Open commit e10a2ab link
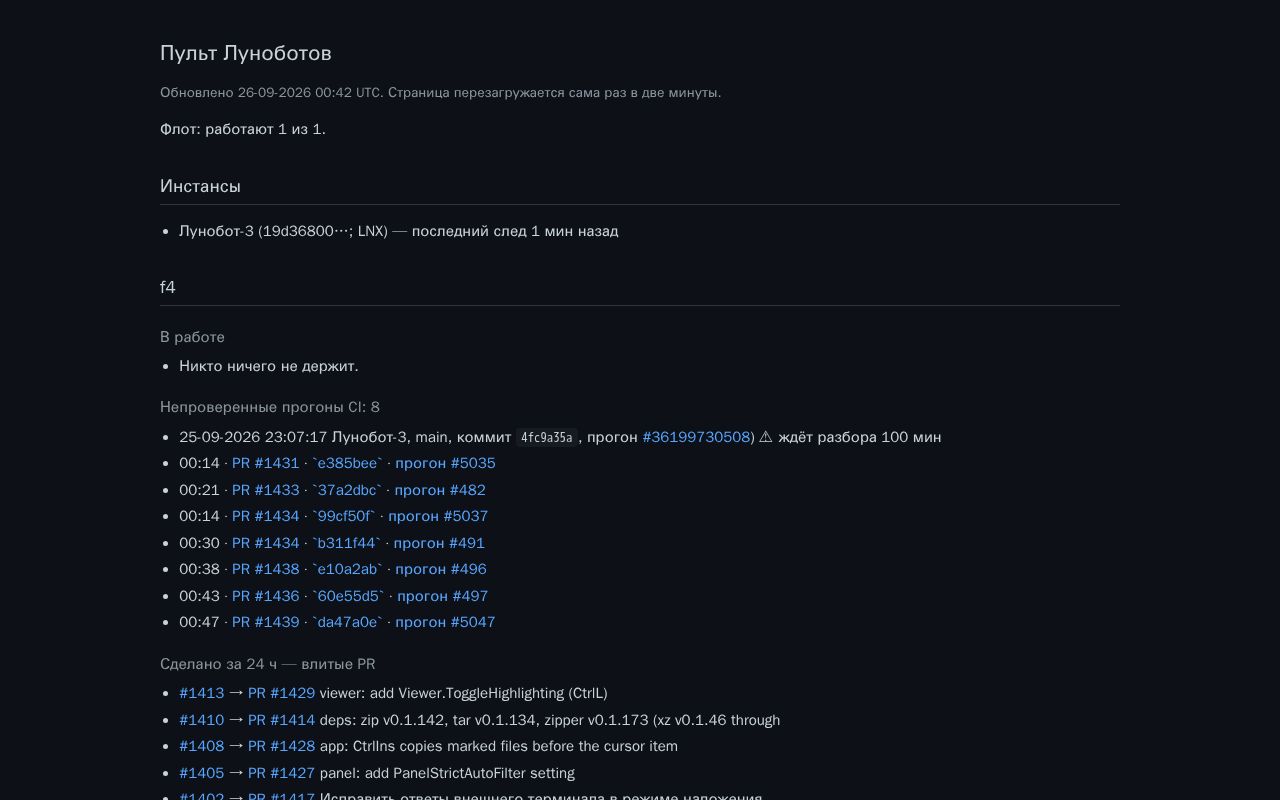 347,569
